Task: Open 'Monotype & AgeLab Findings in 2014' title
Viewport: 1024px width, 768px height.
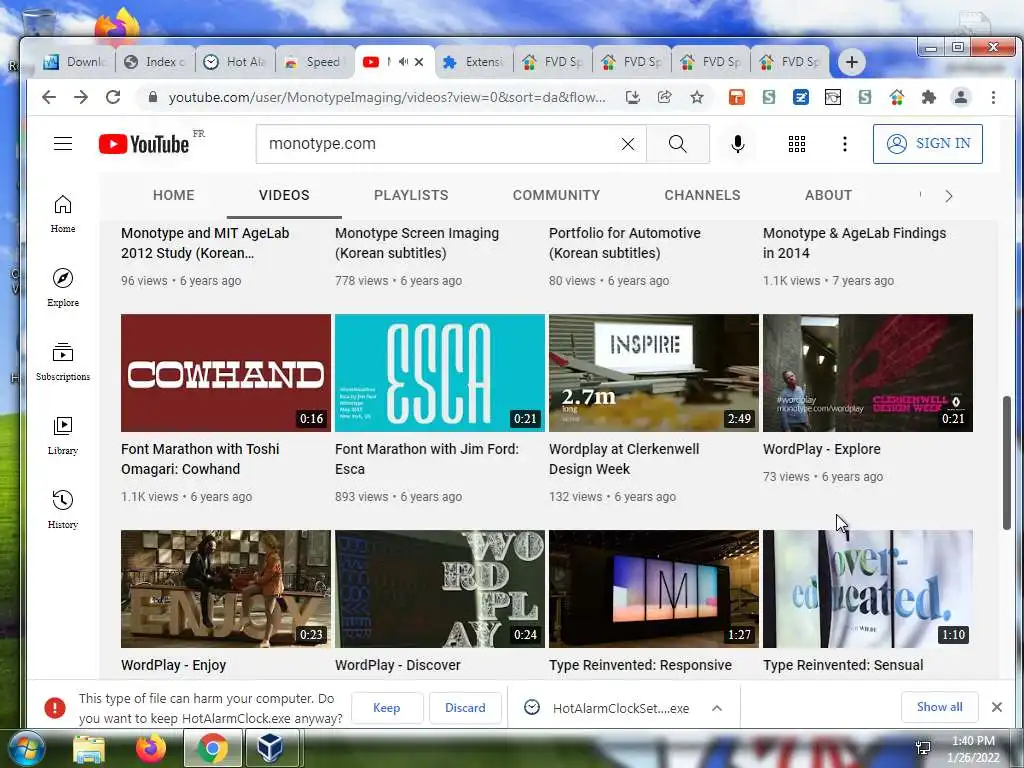Action: tap(854, 243)
